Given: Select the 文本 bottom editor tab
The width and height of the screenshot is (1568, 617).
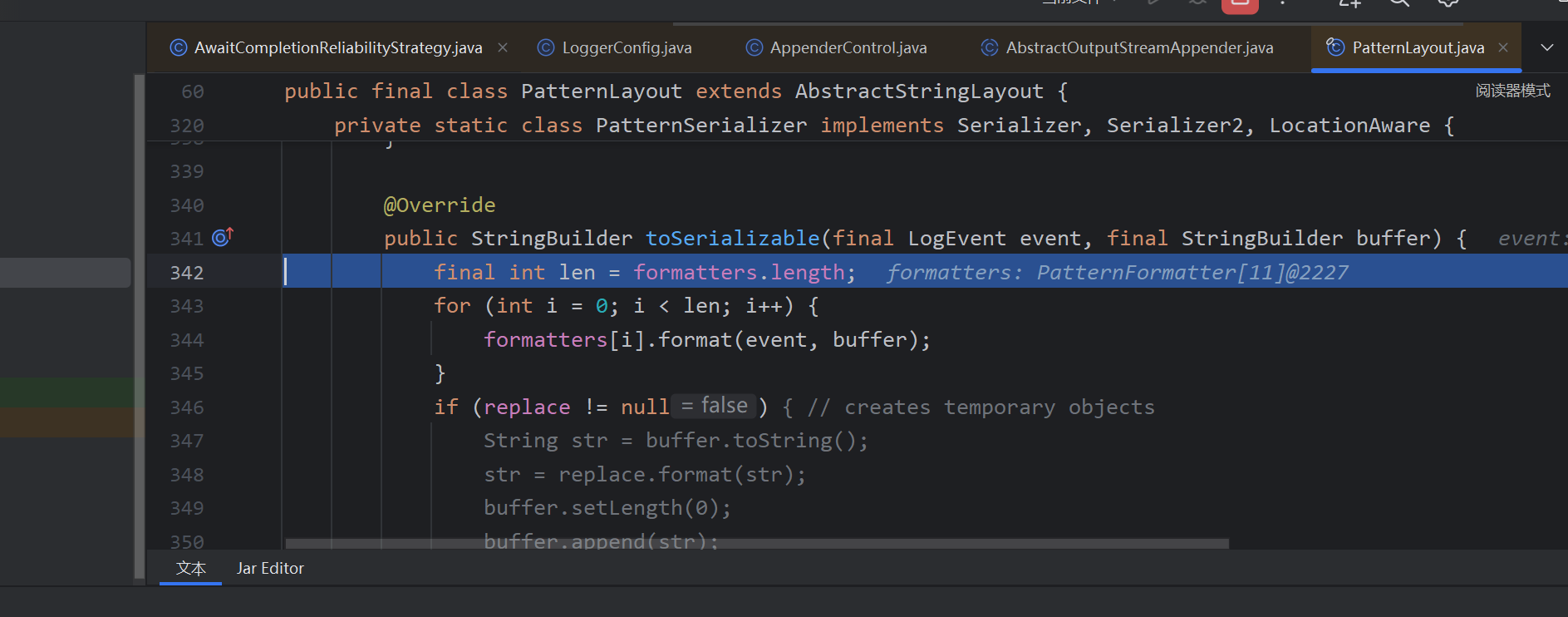Looking at the screenshot, I should (x=190, y=569).
